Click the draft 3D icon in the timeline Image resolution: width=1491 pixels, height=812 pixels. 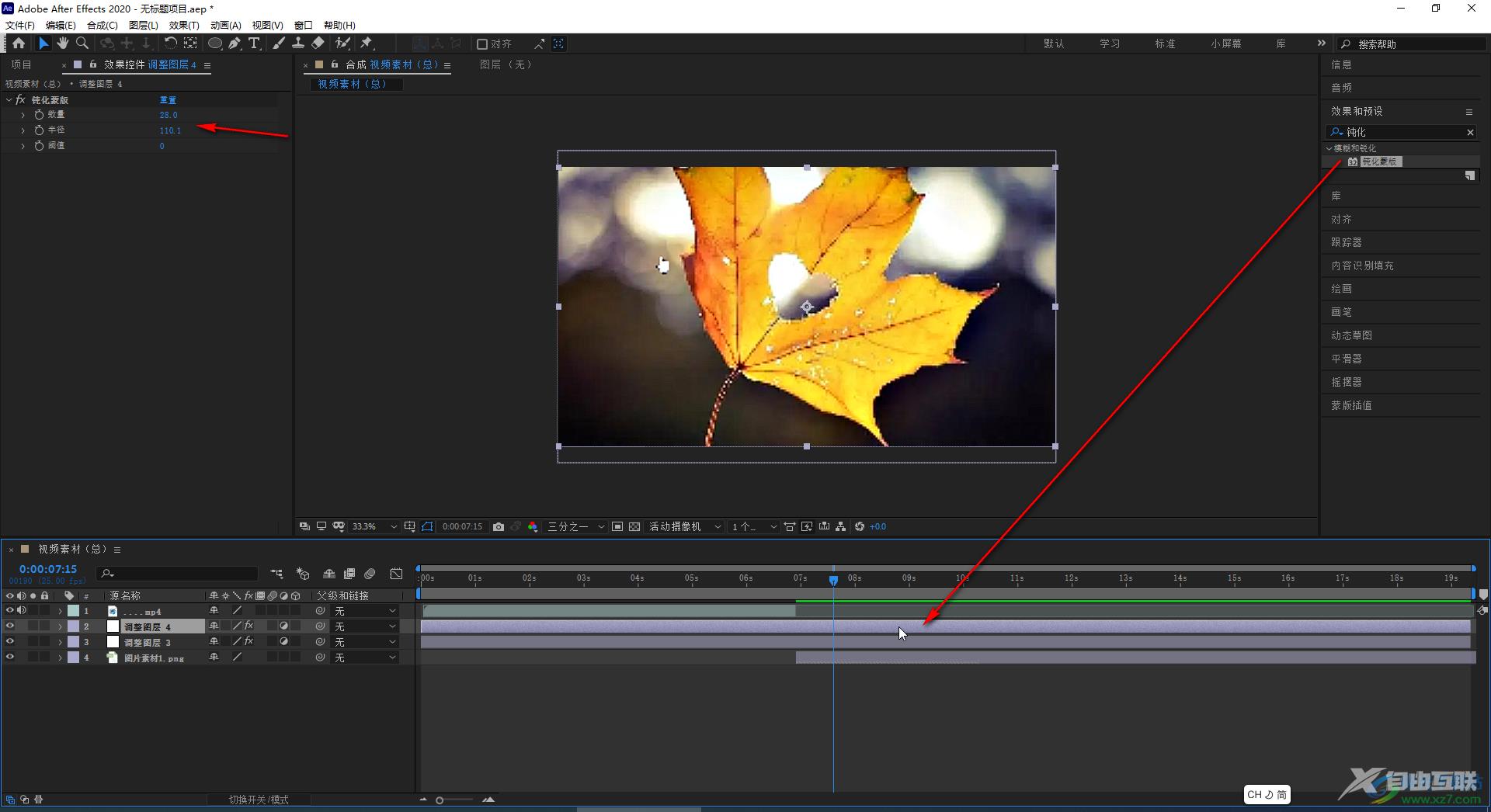(x=303, y=574)
